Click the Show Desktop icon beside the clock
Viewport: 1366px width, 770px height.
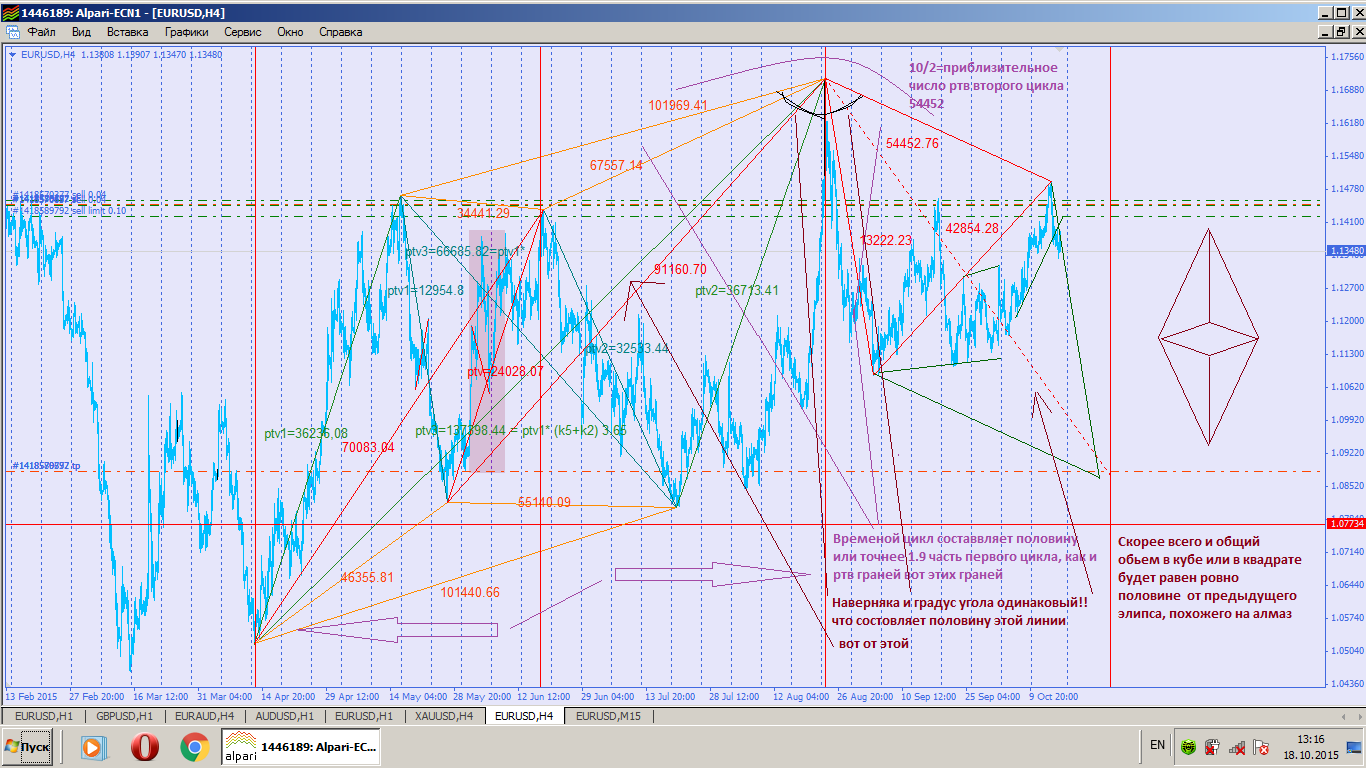point(1353,746)
